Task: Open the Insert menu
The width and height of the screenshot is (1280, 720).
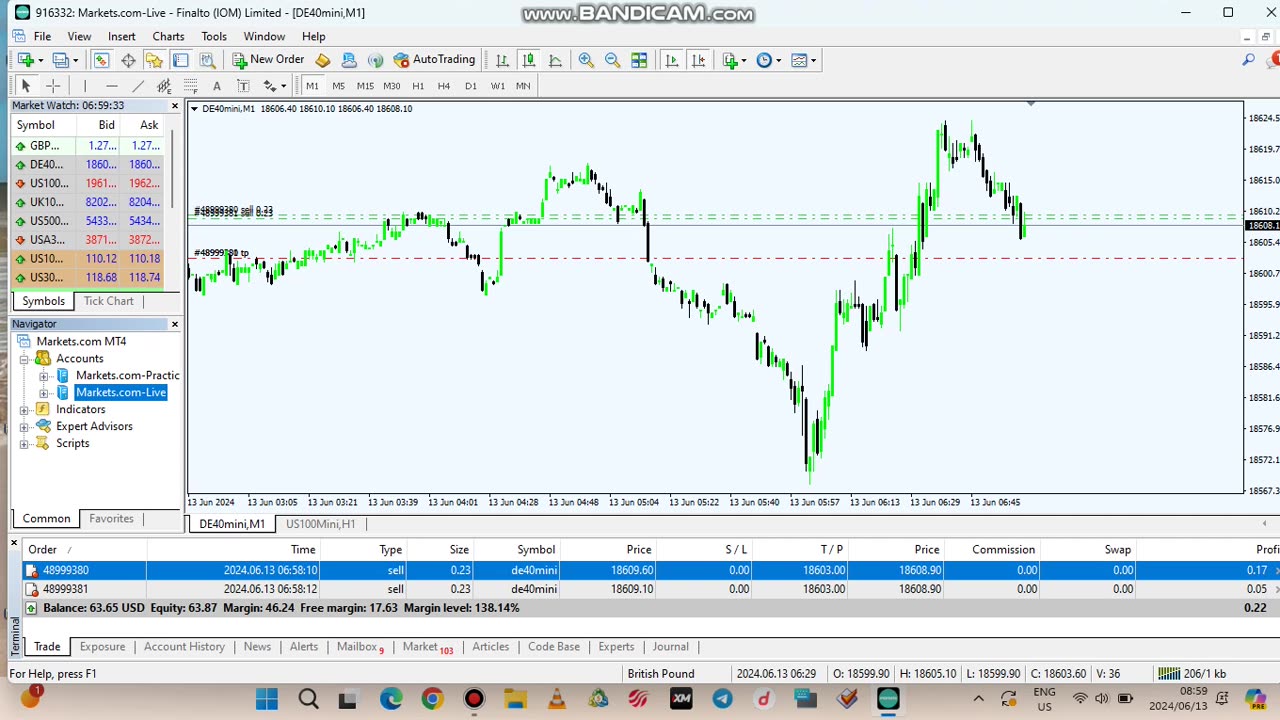Action: coord(122,36)
